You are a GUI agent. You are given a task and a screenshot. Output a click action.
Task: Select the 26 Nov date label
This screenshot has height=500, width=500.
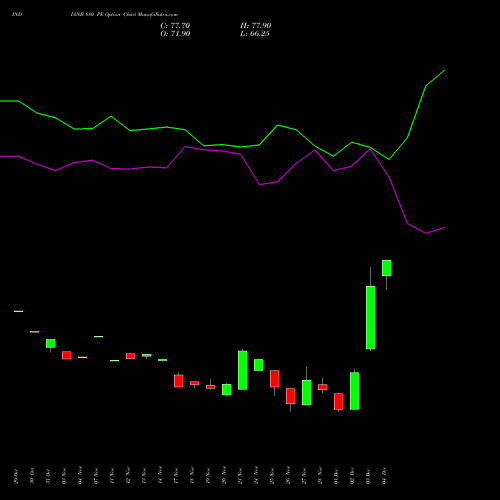pos(288,475)
